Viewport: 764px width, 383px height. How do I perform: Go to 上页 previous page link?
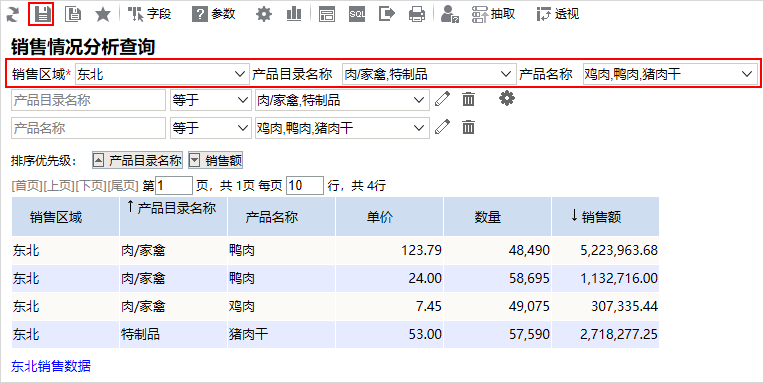pyautogui.click(x=59, y=186)
